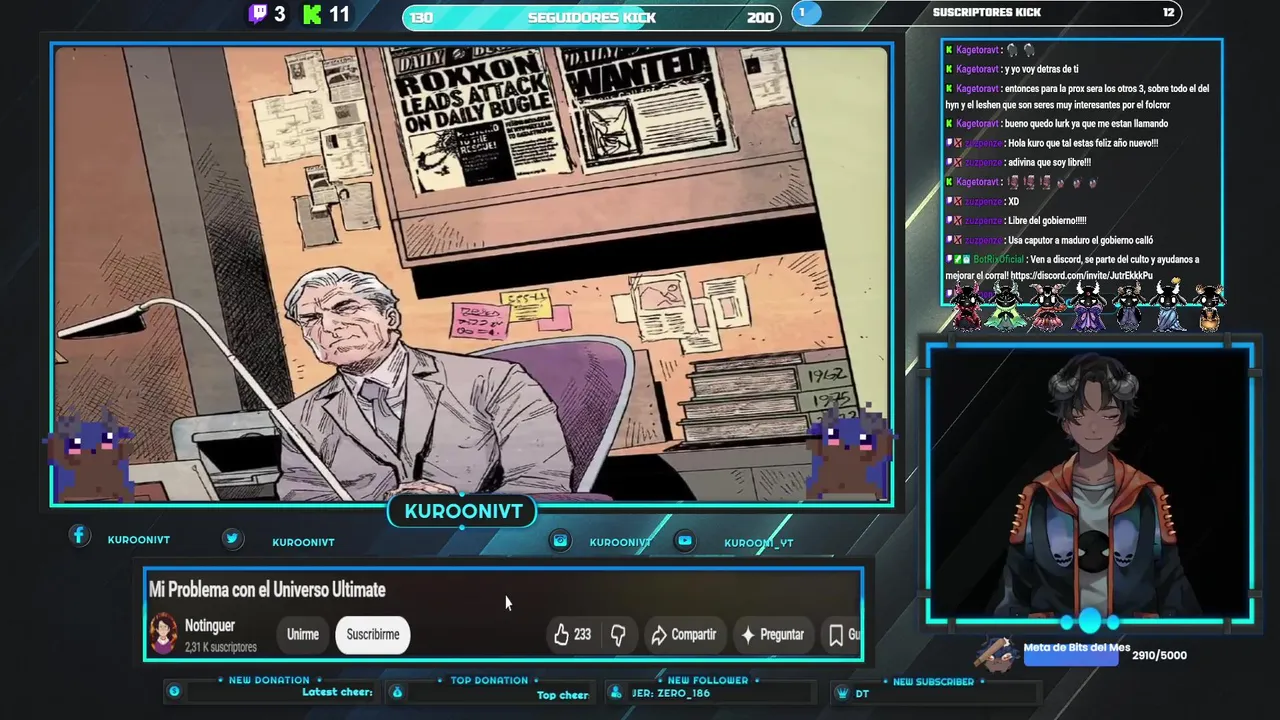Click the 'XD' chat message

point(1013,202)
